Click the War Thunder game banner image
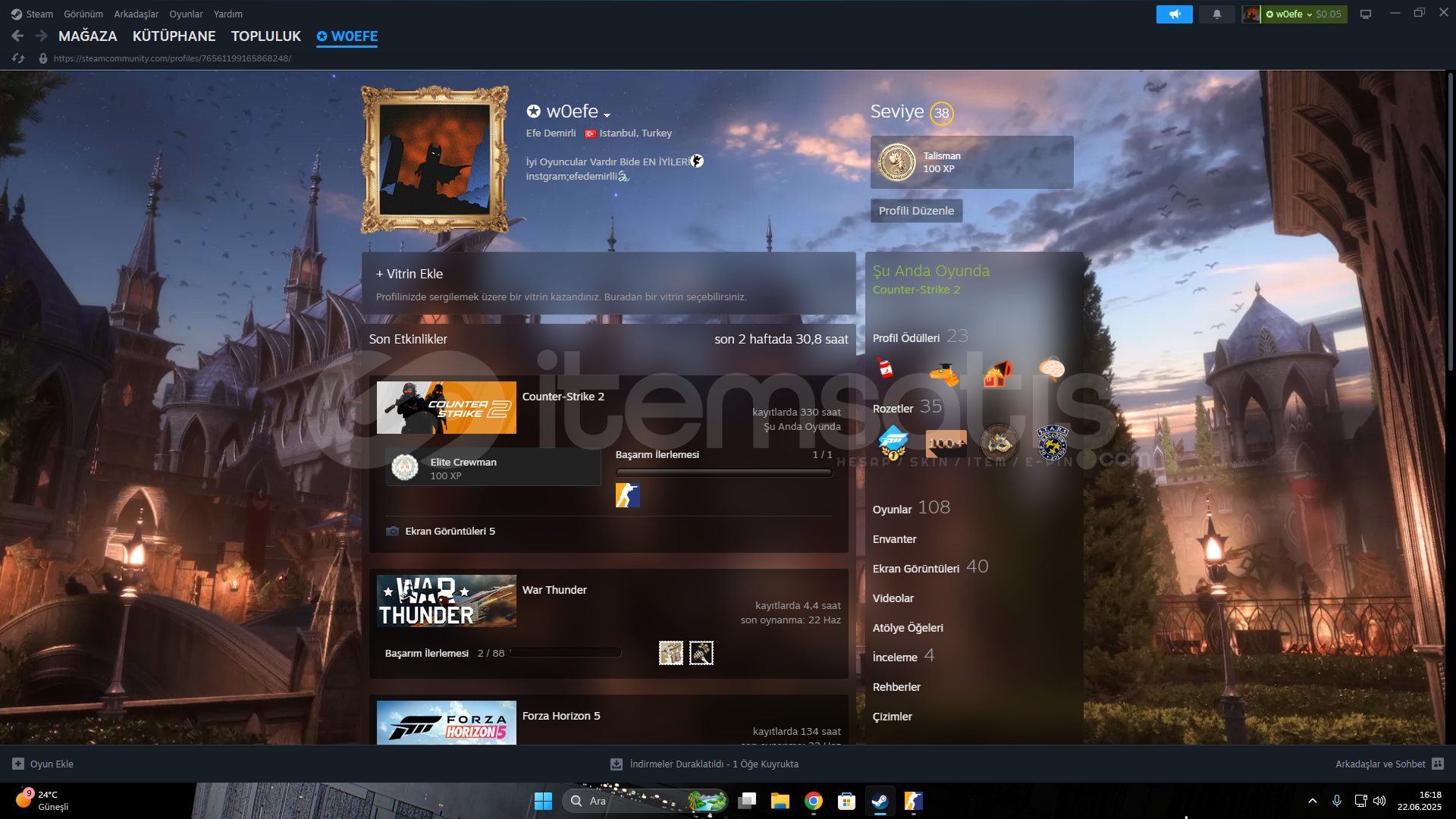This screenshot has height=819, width=1456. 447,601
